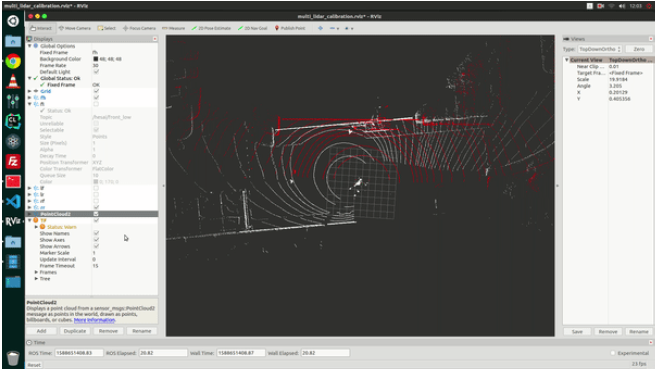Expand the Tree node under TF
656x369 pixels.
pyautogui.click(x=36, y=279)
